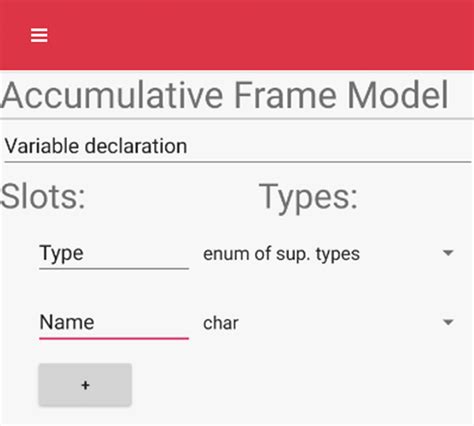Click the 'Name' text in slot field

pyautogui.click(x=67, y=322)
